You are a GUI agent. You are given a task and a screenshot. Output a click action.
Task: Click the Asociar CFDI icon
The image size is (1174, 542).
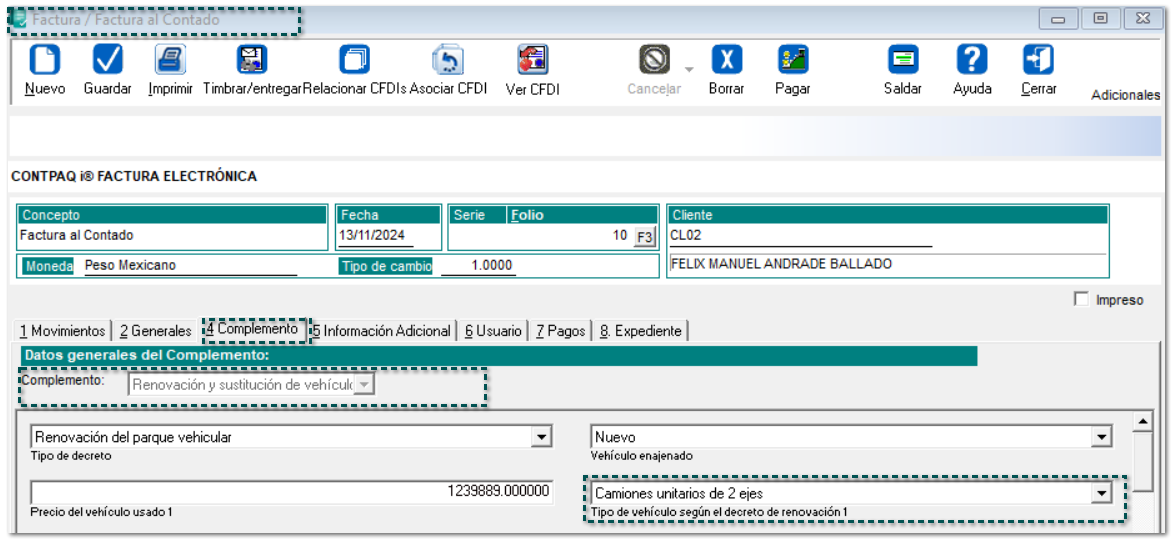[x=447, y=61]
